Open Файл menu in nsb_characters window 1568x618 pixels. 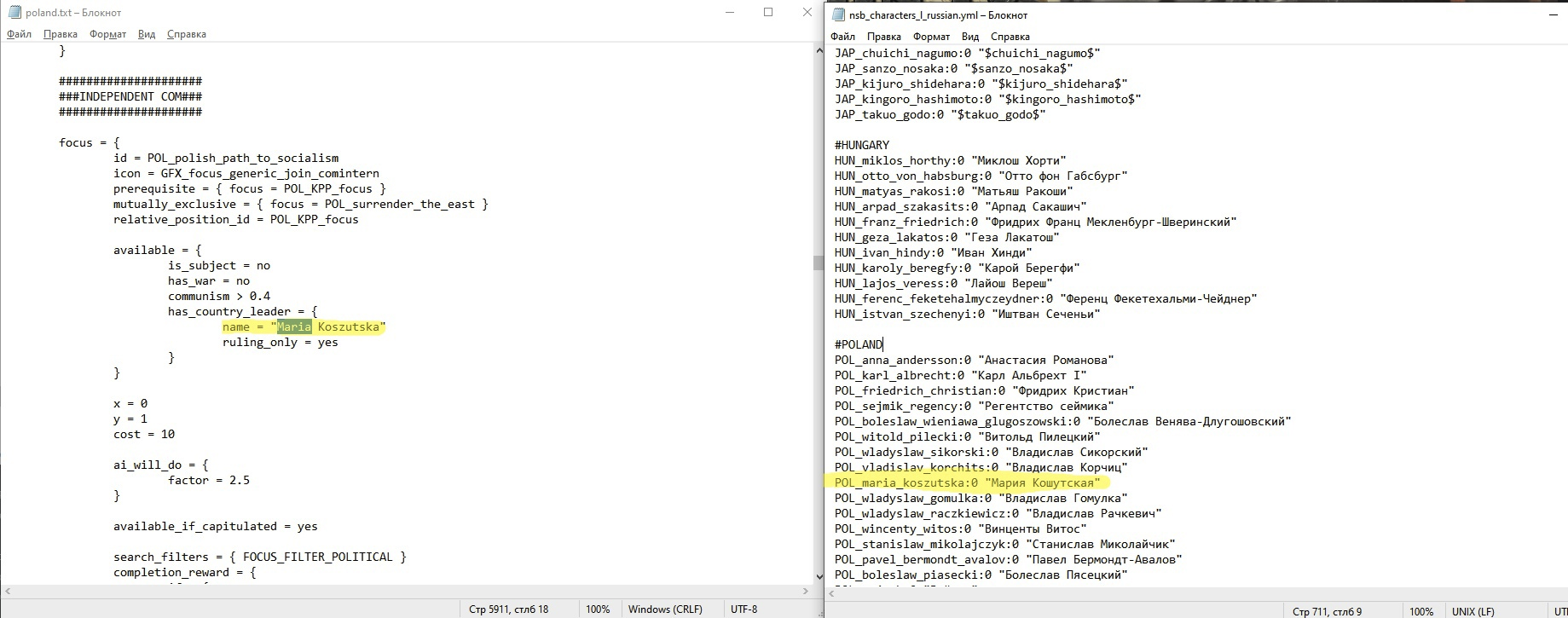(842, 37)
